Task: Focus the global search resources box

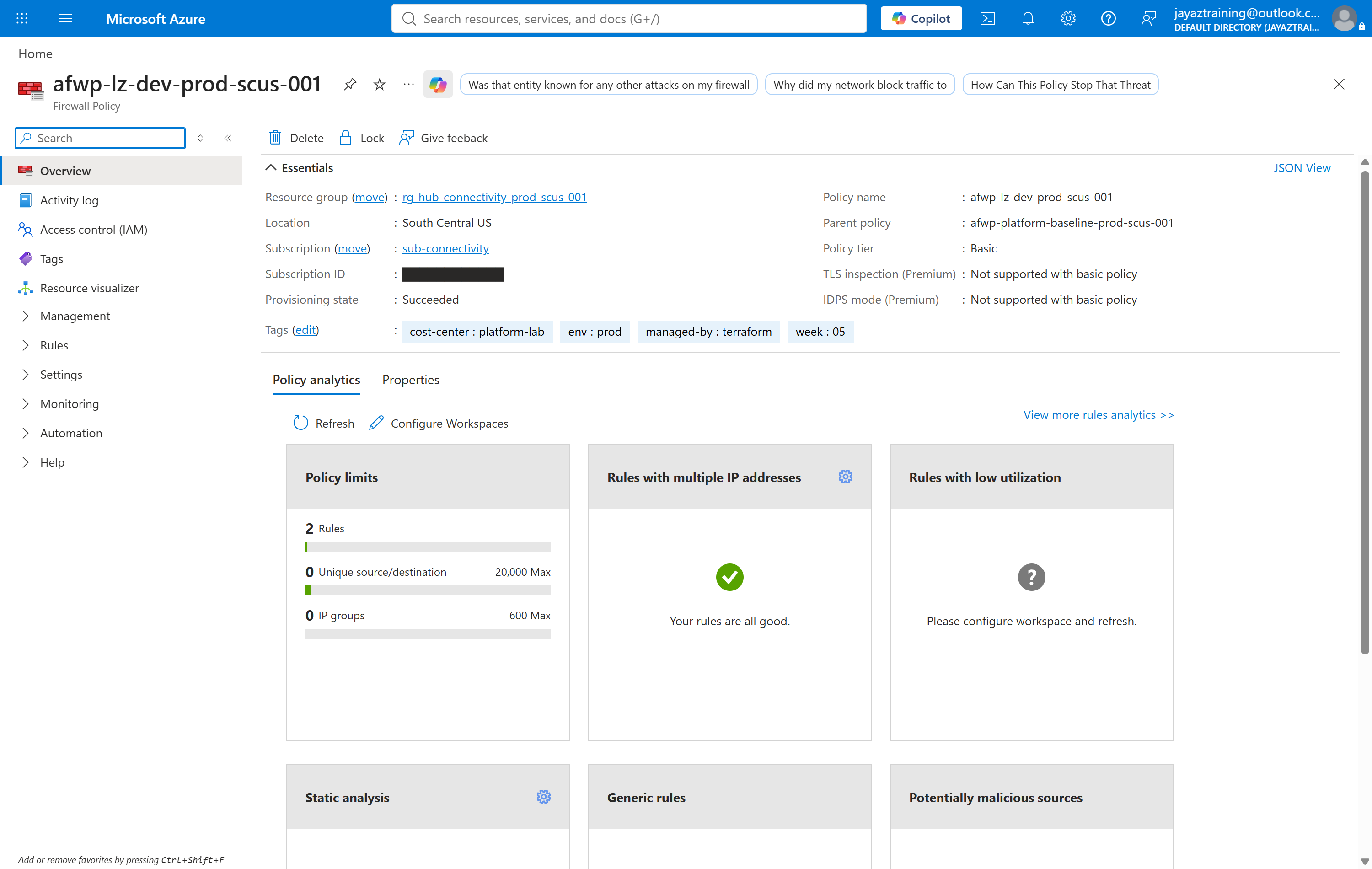Action: tap(628, 18)
